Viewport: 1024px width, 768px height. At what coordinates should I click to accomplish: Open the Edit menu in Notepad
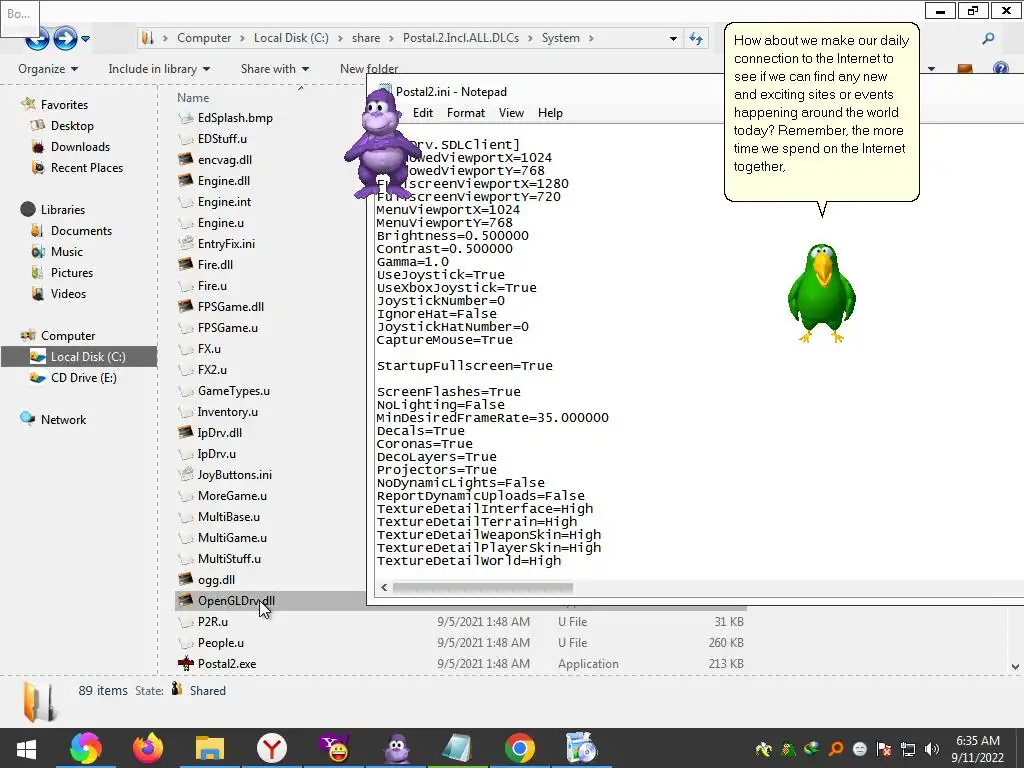(423, 113)
